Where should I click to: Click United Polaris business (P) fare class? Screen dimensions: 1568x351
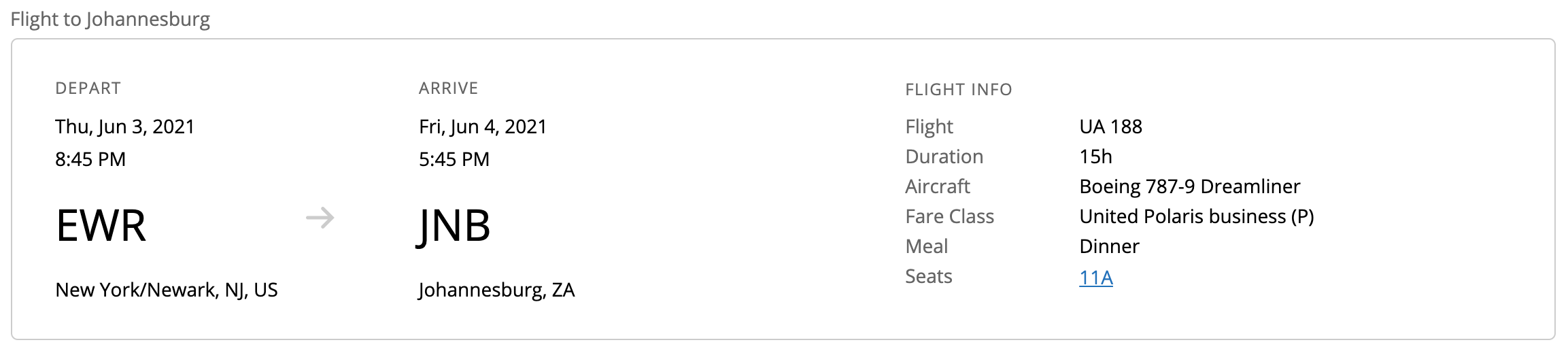click(1196, 216)
